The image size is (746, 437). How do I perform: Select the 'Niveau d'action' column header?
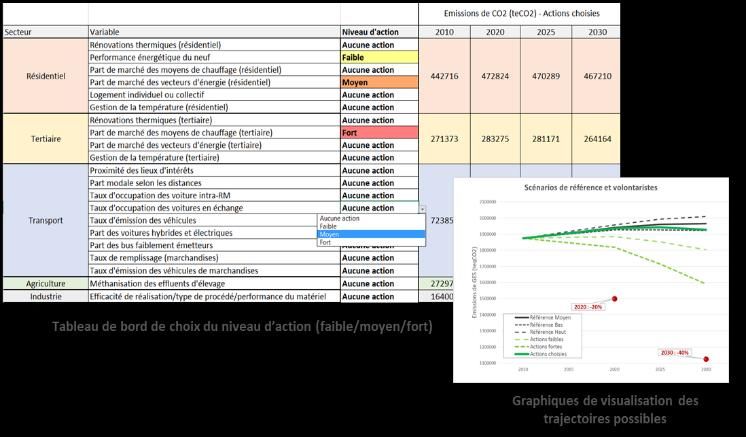377,33
